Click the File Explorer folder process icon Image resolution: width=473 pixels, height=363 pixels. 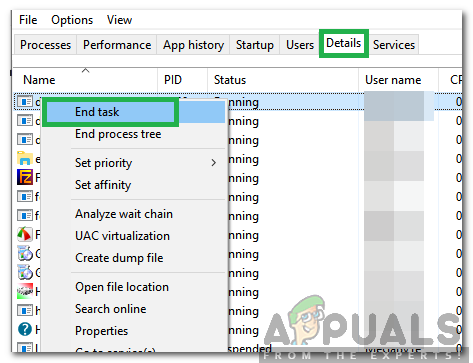tap(25, 158)
